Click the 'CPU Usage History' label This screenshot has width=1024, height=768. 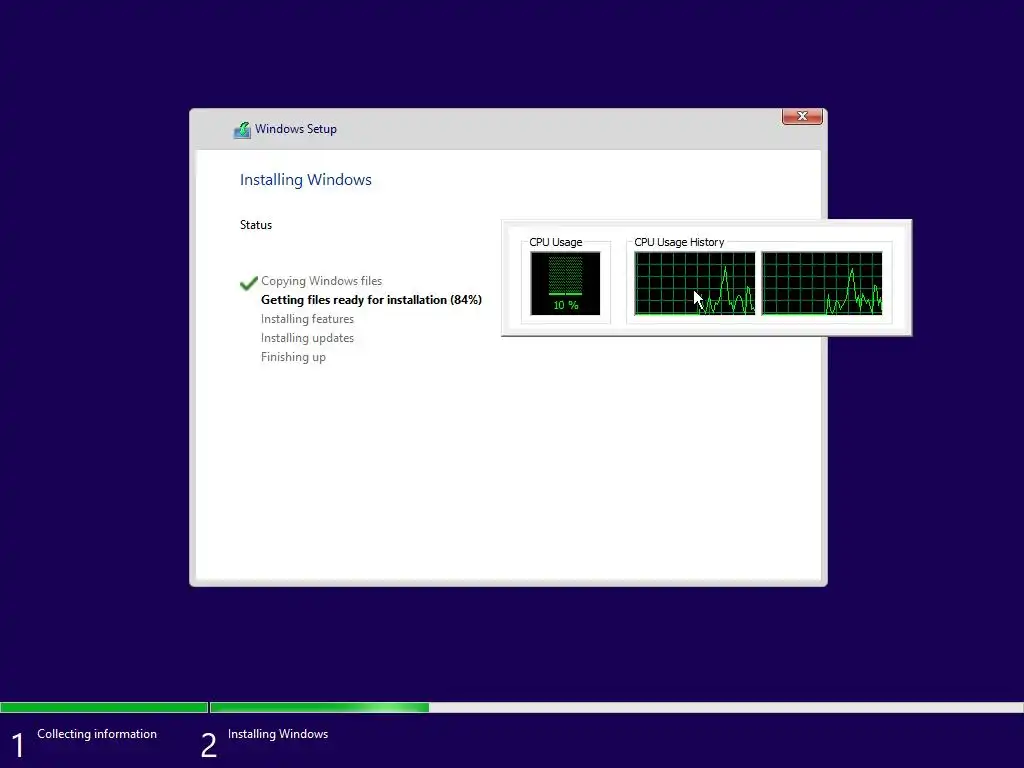point(679,242)
